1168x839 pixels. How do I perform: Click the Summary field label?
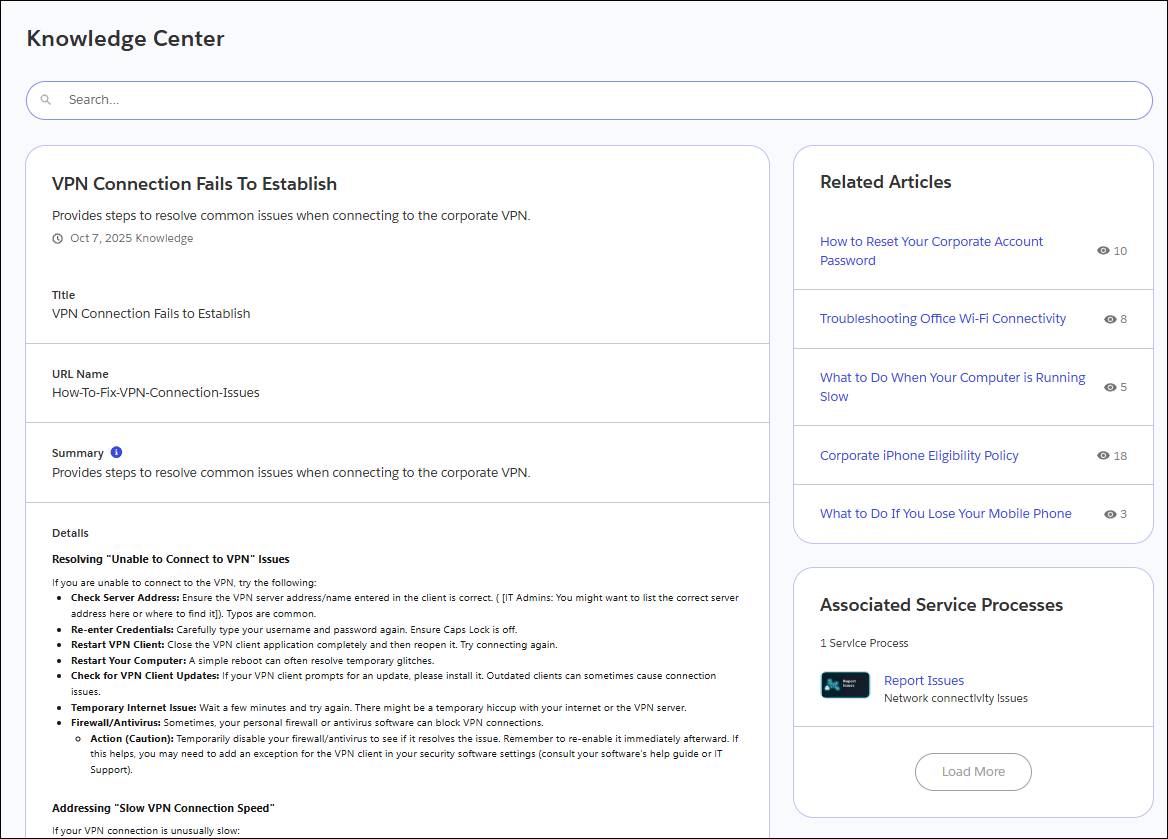pos(77,453)
